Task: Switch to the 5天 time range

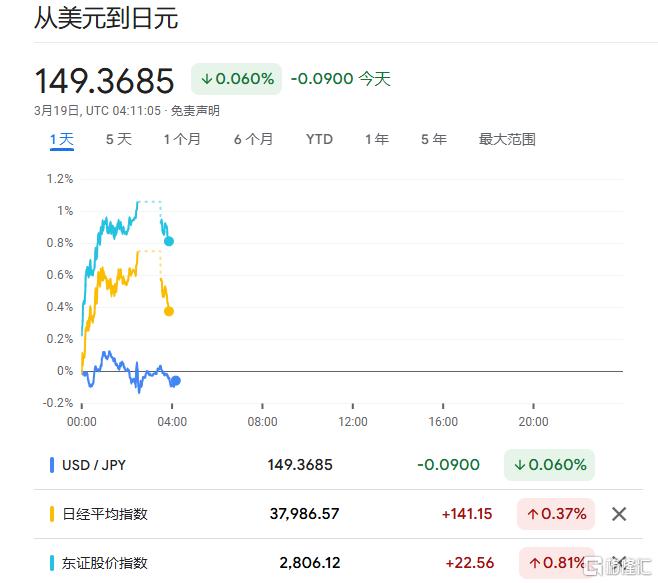Action: point(118,139)
